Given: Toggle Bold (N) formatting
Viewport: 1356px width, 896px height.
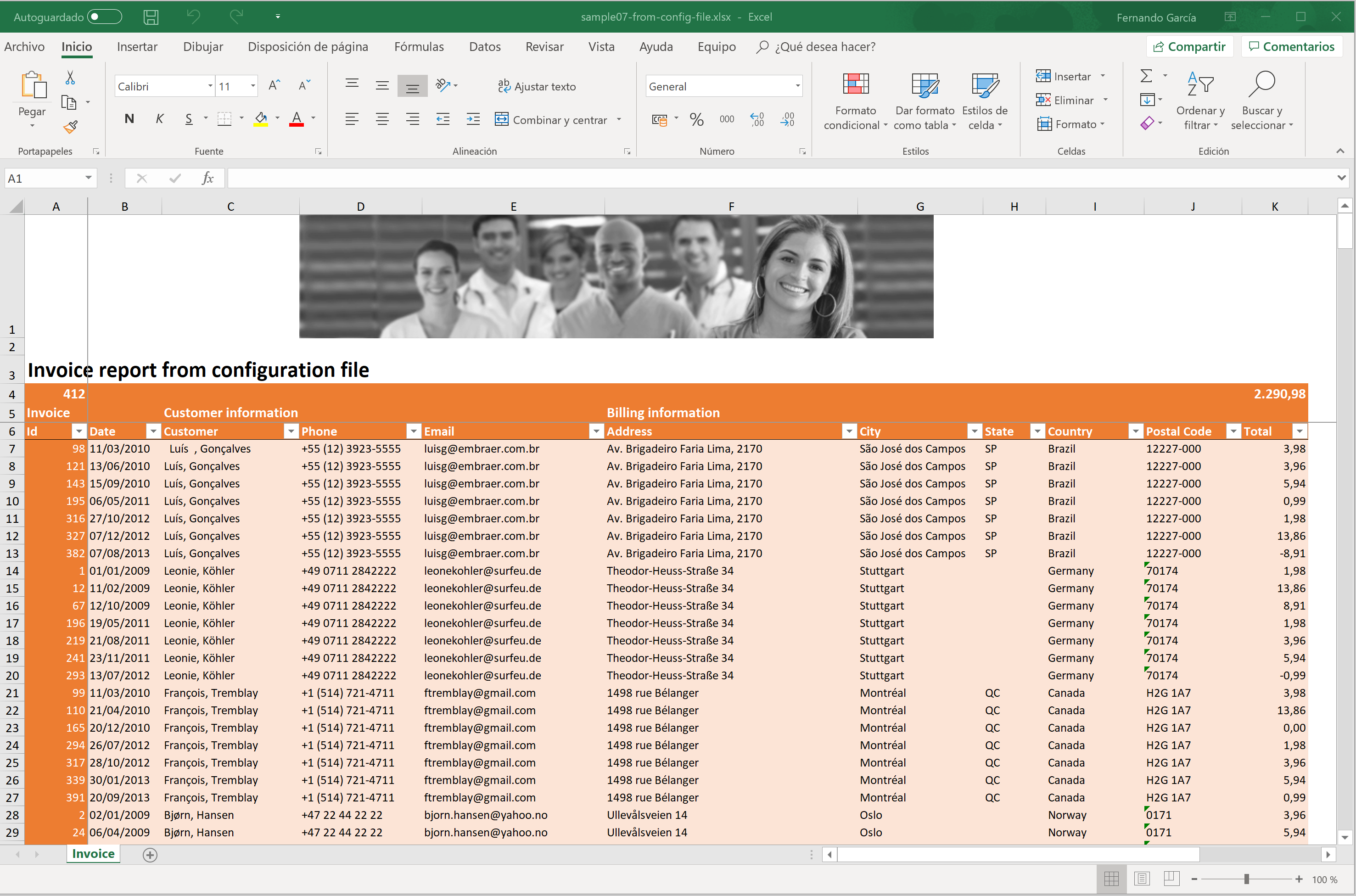Looking at the screenshot, I should coord(129,119).
